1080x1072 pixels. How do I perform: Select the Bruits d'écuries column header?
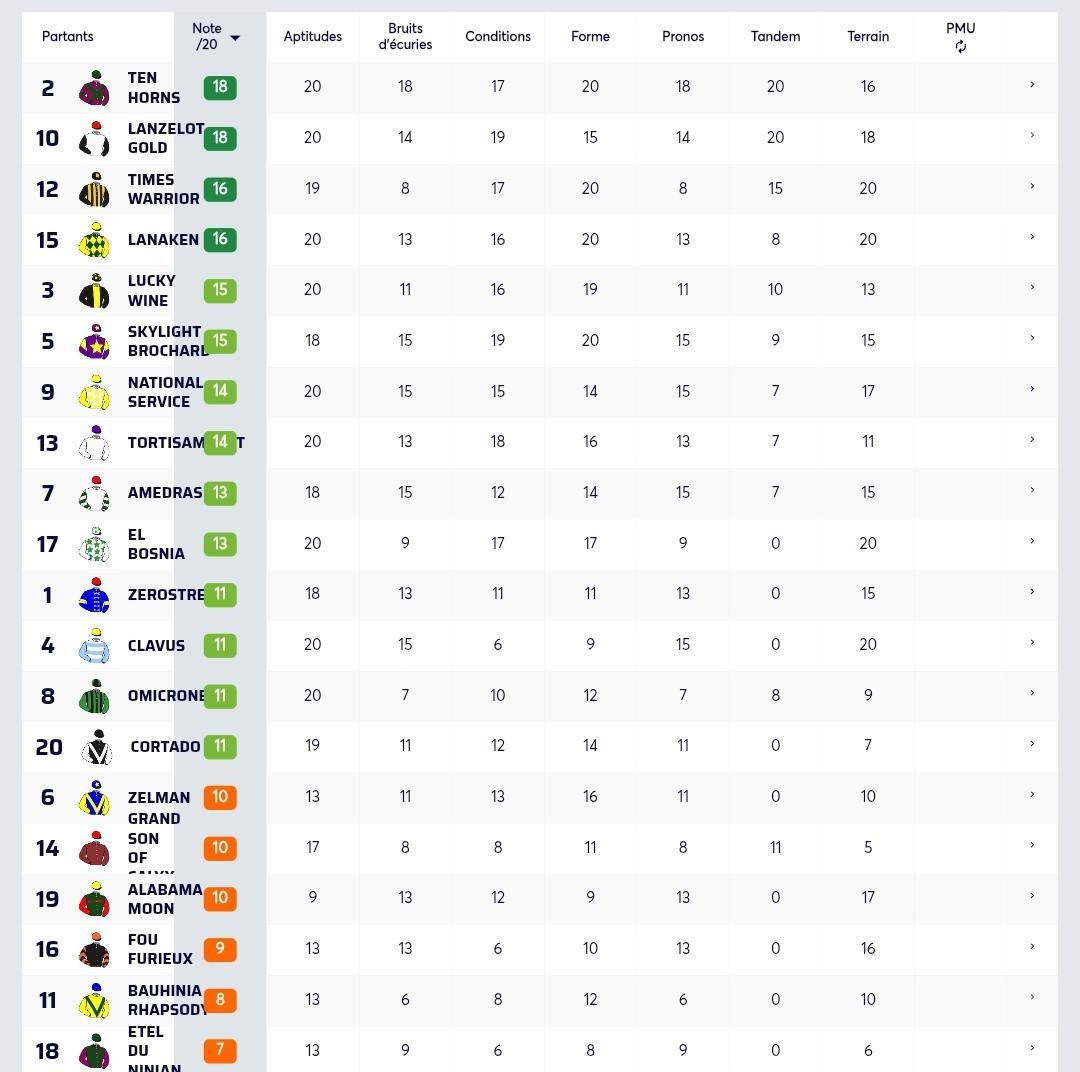pos(405,37)
